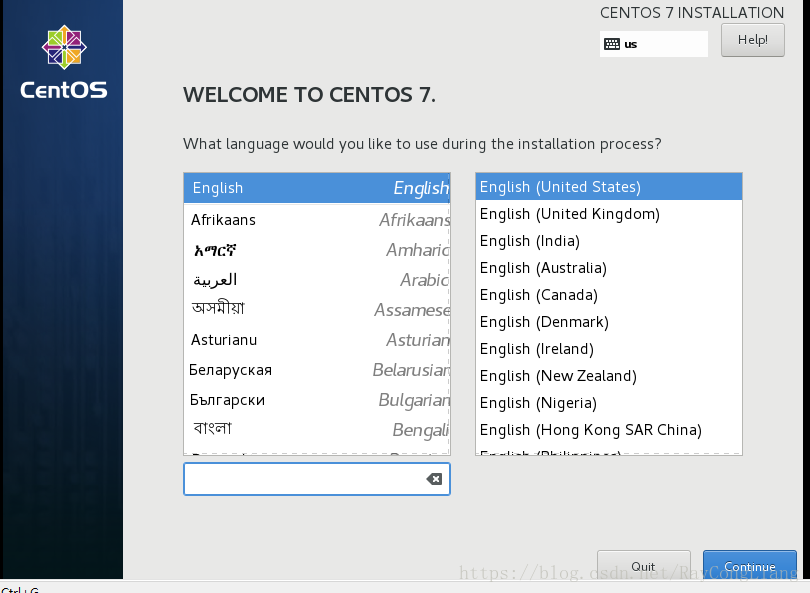Pick English (Canada) locale
810x593 pixels.
coord(609,294)
